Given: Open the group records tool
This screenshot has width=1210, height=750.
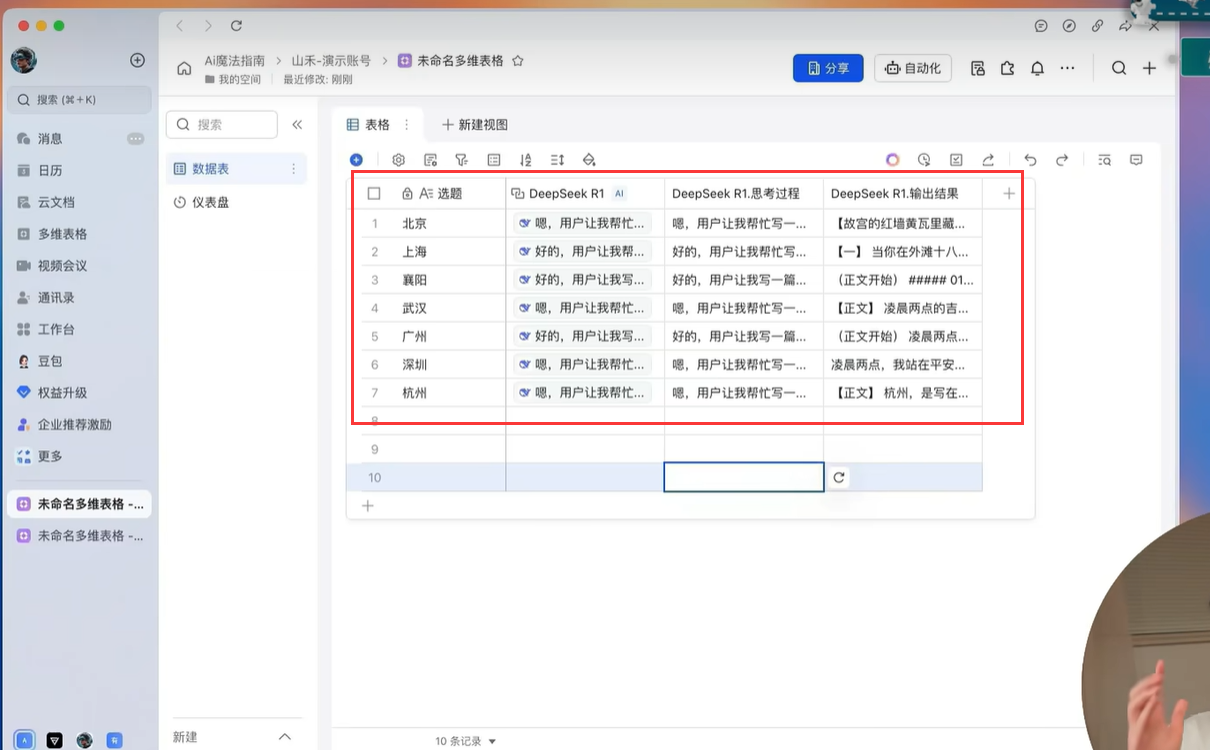Looking at the screenshot, I should click(x=494, y=160).
